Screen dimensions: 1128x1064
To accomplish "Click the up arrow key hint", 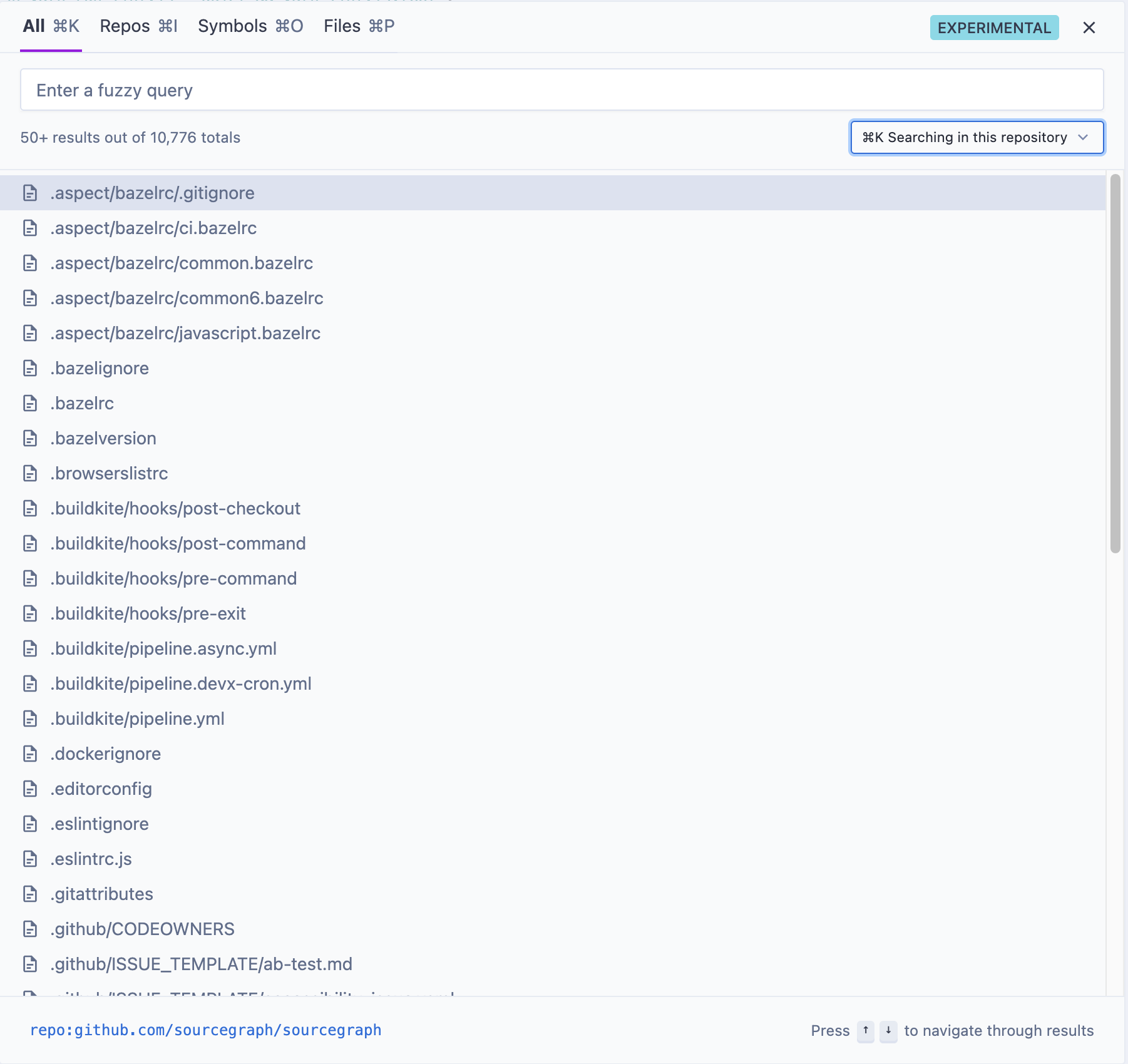I will (866, 1030).
